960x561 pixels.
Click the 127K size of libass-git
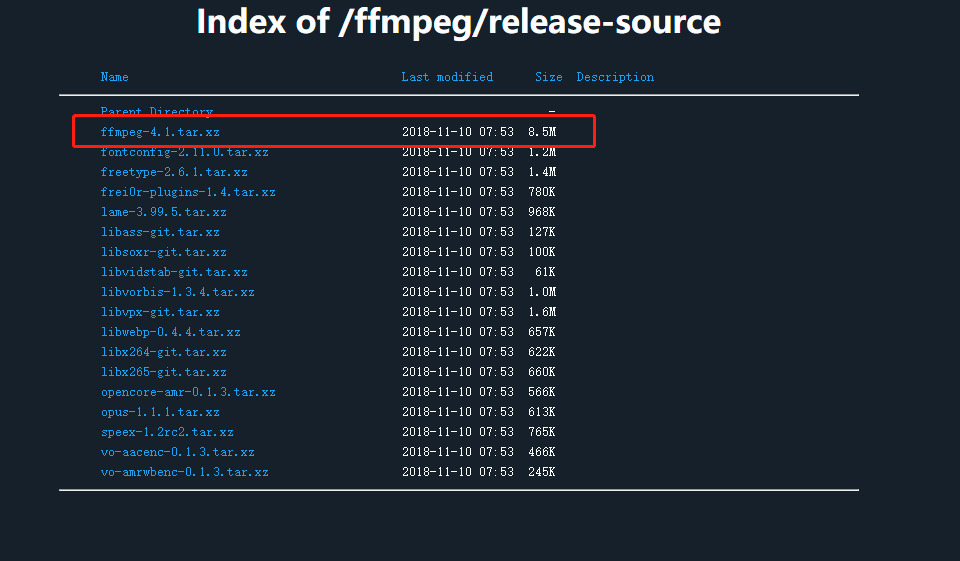click(542, 232)
